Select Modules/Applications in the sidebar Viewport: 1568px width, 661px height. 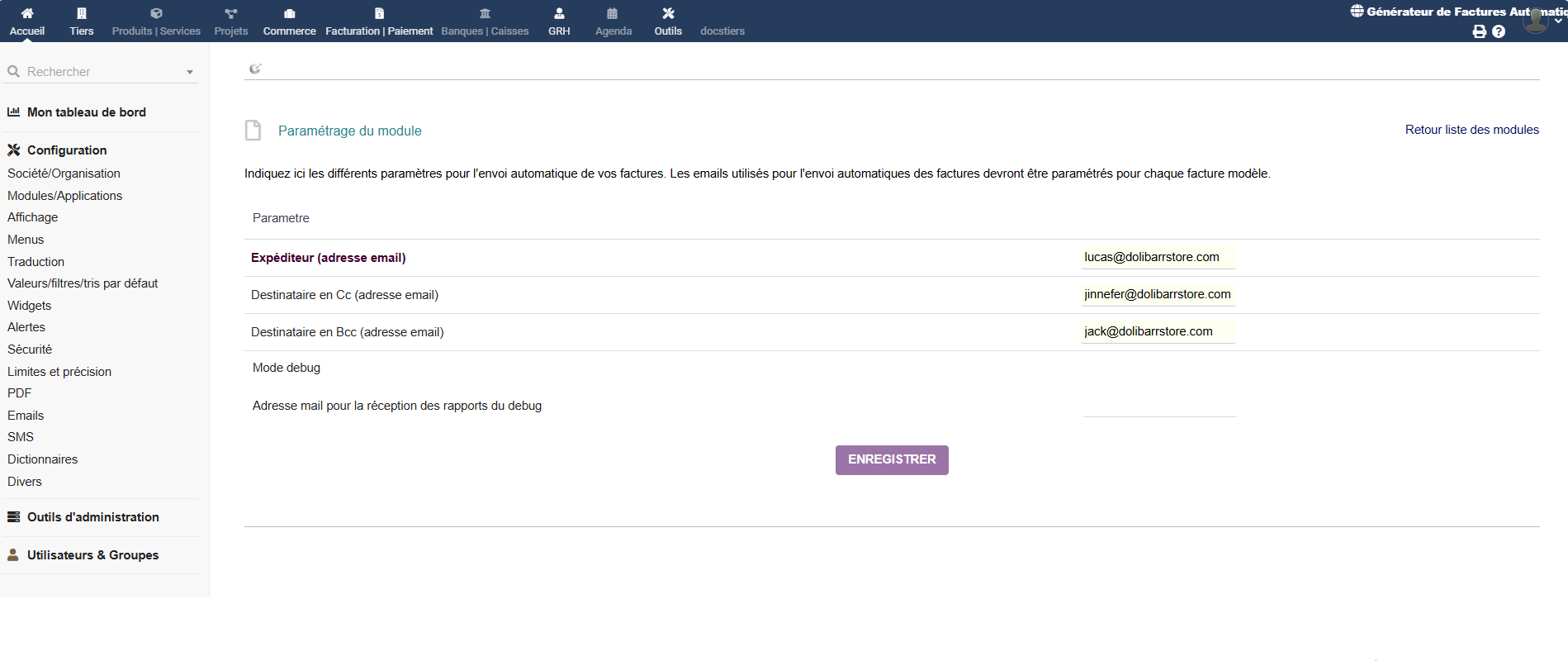64,196
